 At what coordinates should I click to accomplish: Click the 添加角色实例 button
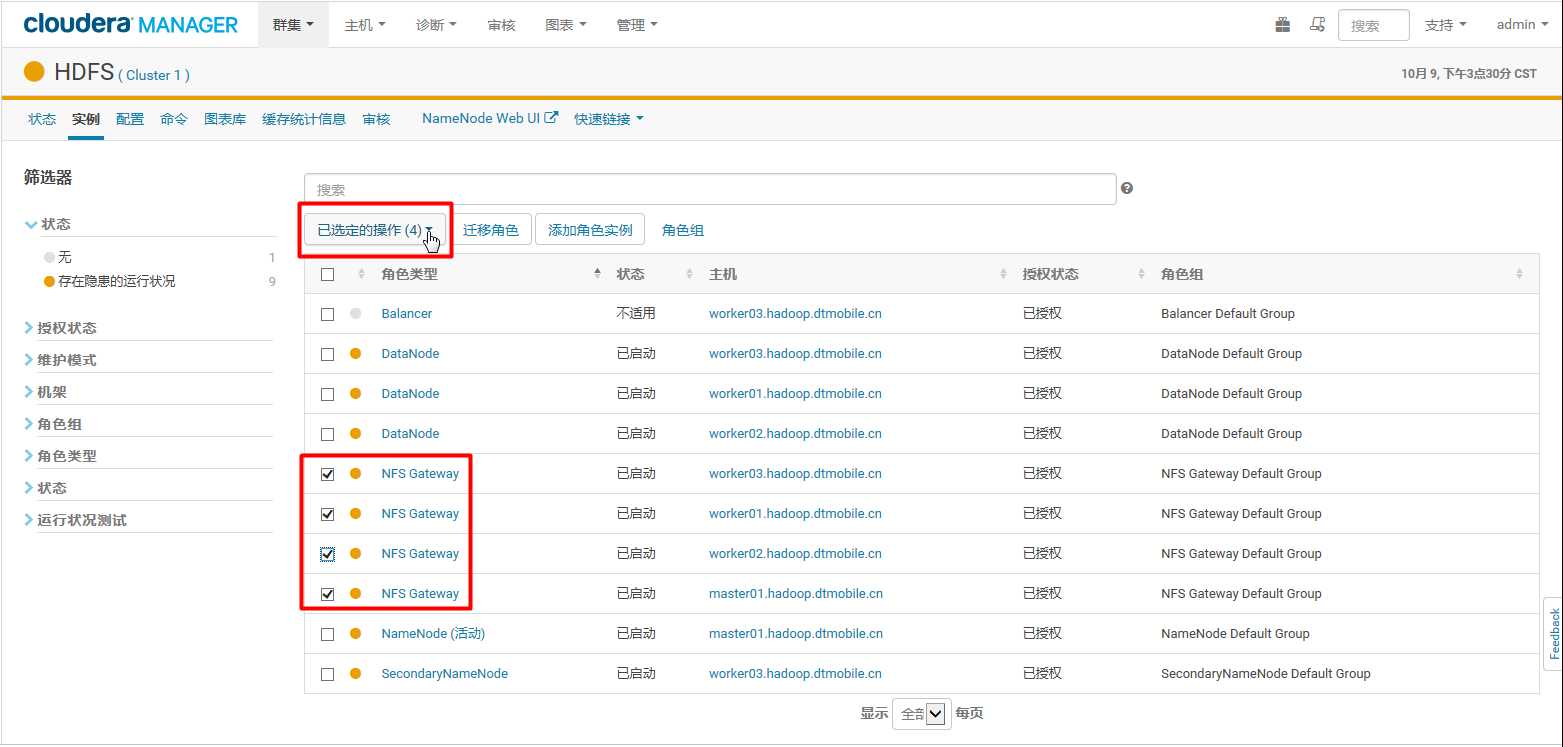(x=590, y=230)
